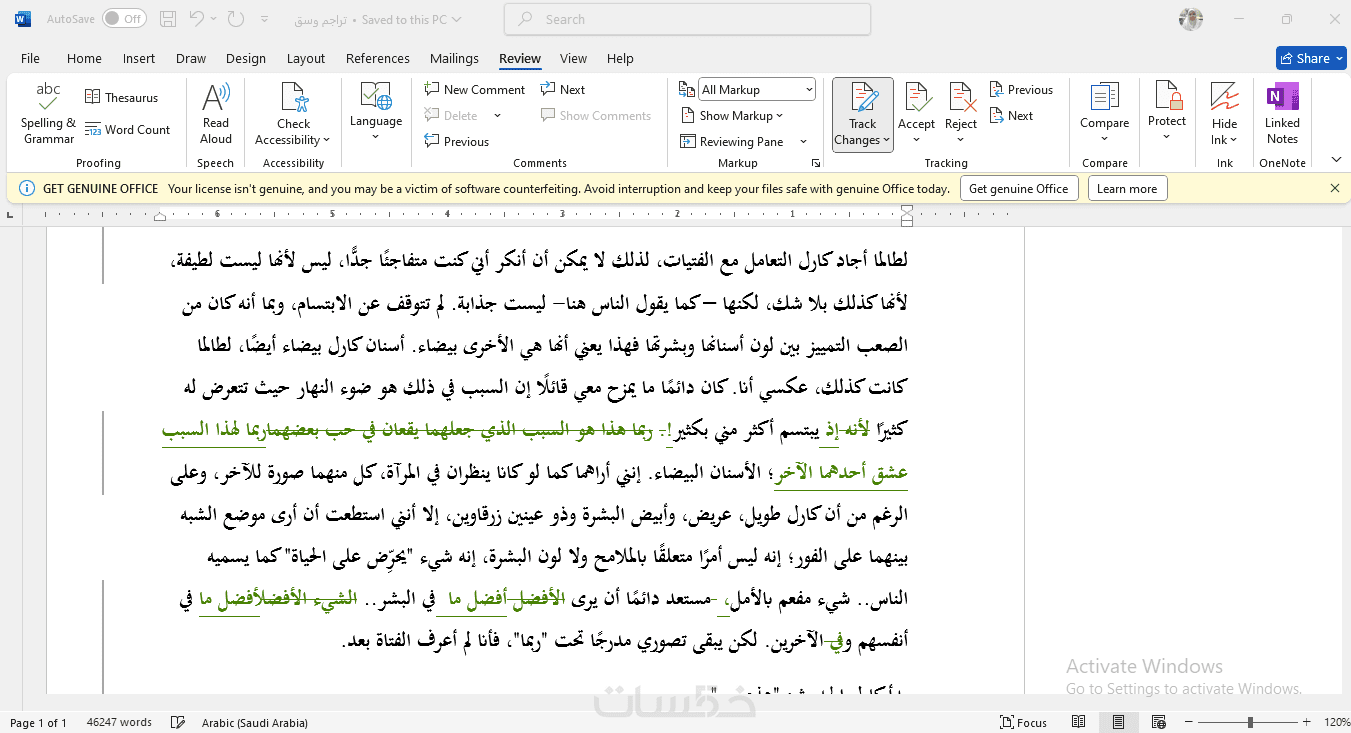Open the All Markup display dropdown
Viewport: 1351px width, 733px height.
point(808,90)
